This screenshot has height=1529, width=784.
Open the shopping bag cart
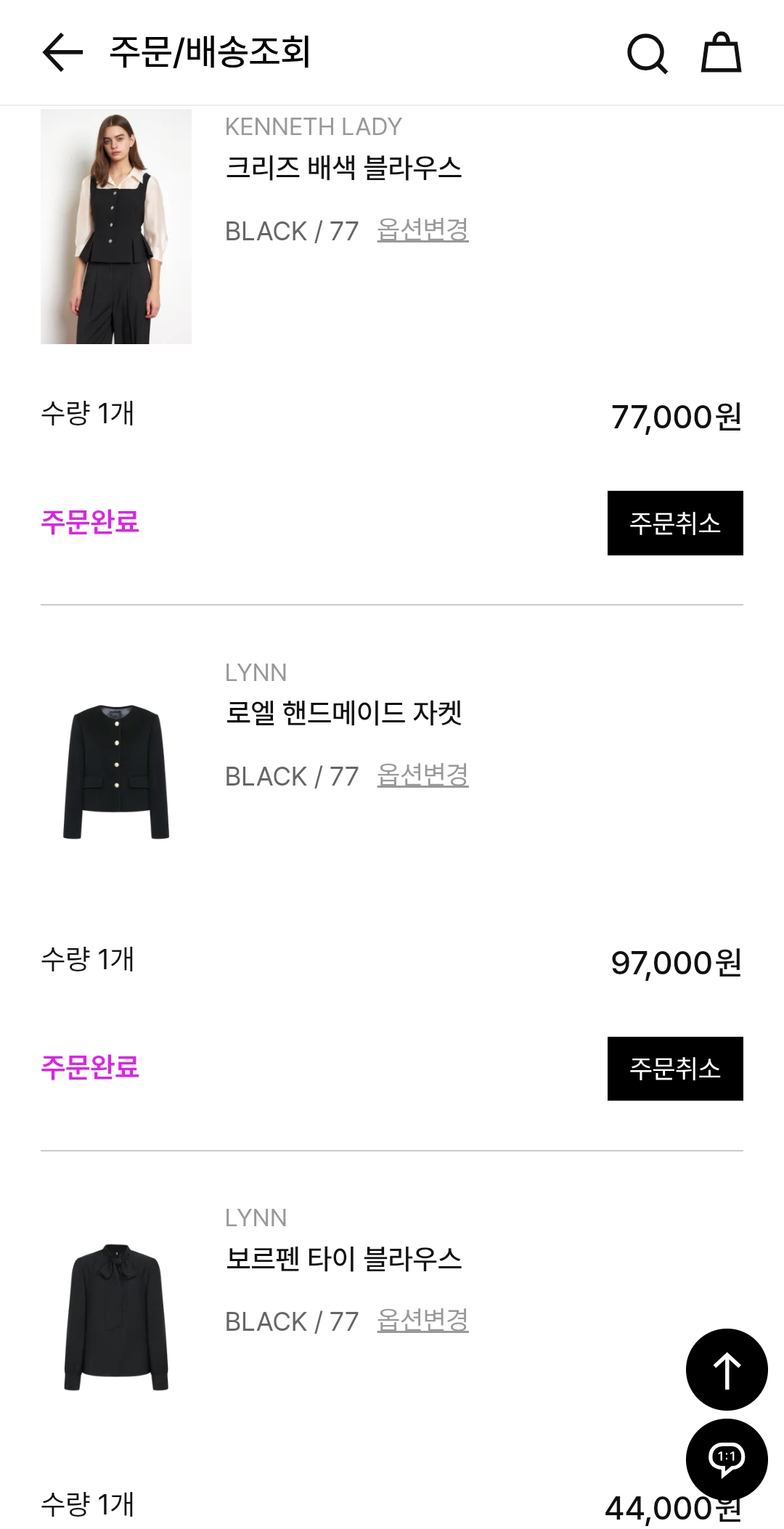721,52
